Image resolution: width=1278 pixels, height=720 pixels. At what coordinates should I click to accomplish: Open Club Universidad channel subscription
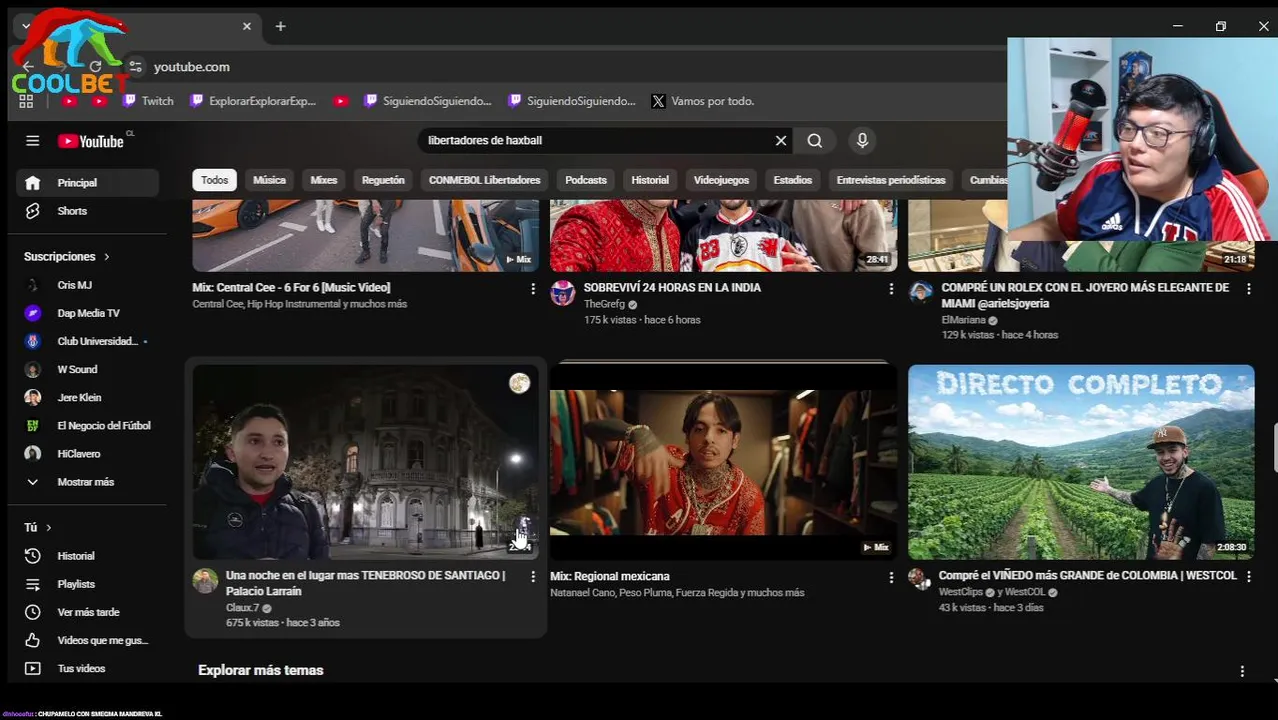[x=88, y=341]
